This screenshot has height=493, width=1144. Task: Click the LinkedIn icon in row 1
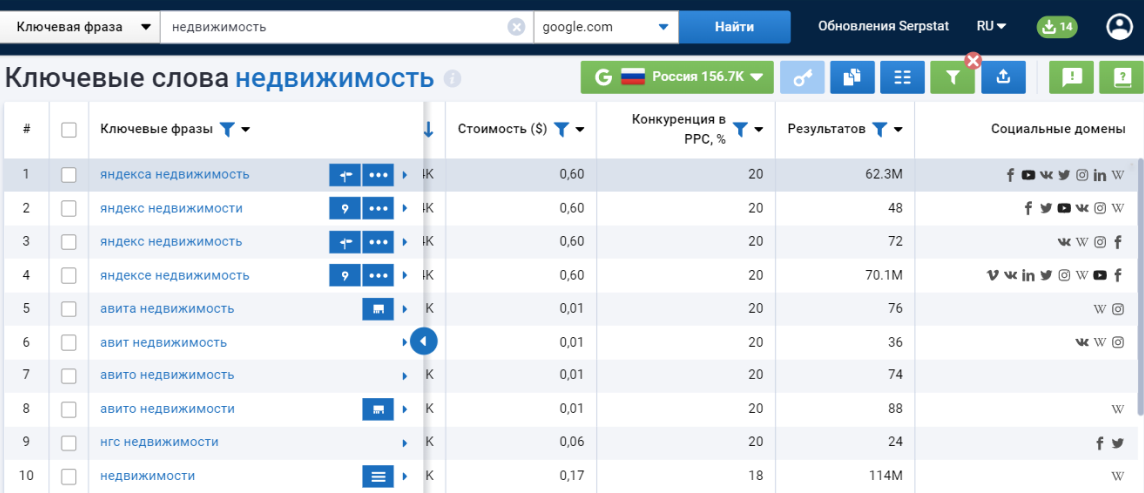click(x=1099, y=175)
